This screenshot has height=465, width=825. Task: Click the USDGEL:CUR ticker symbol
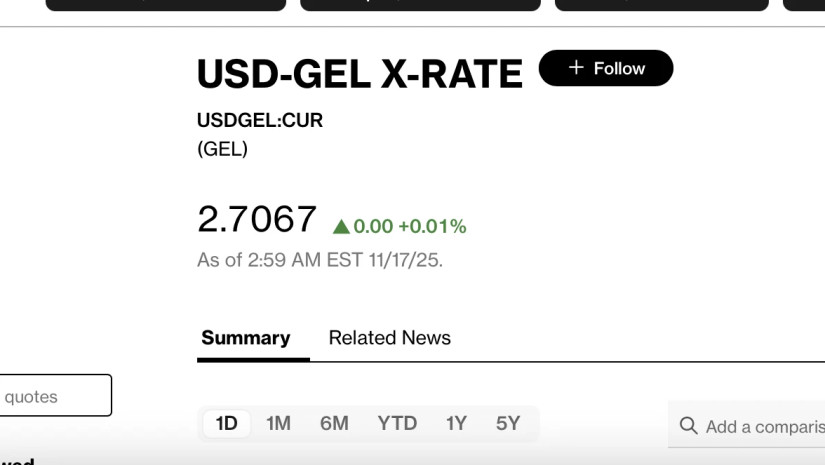click(260, 121)
